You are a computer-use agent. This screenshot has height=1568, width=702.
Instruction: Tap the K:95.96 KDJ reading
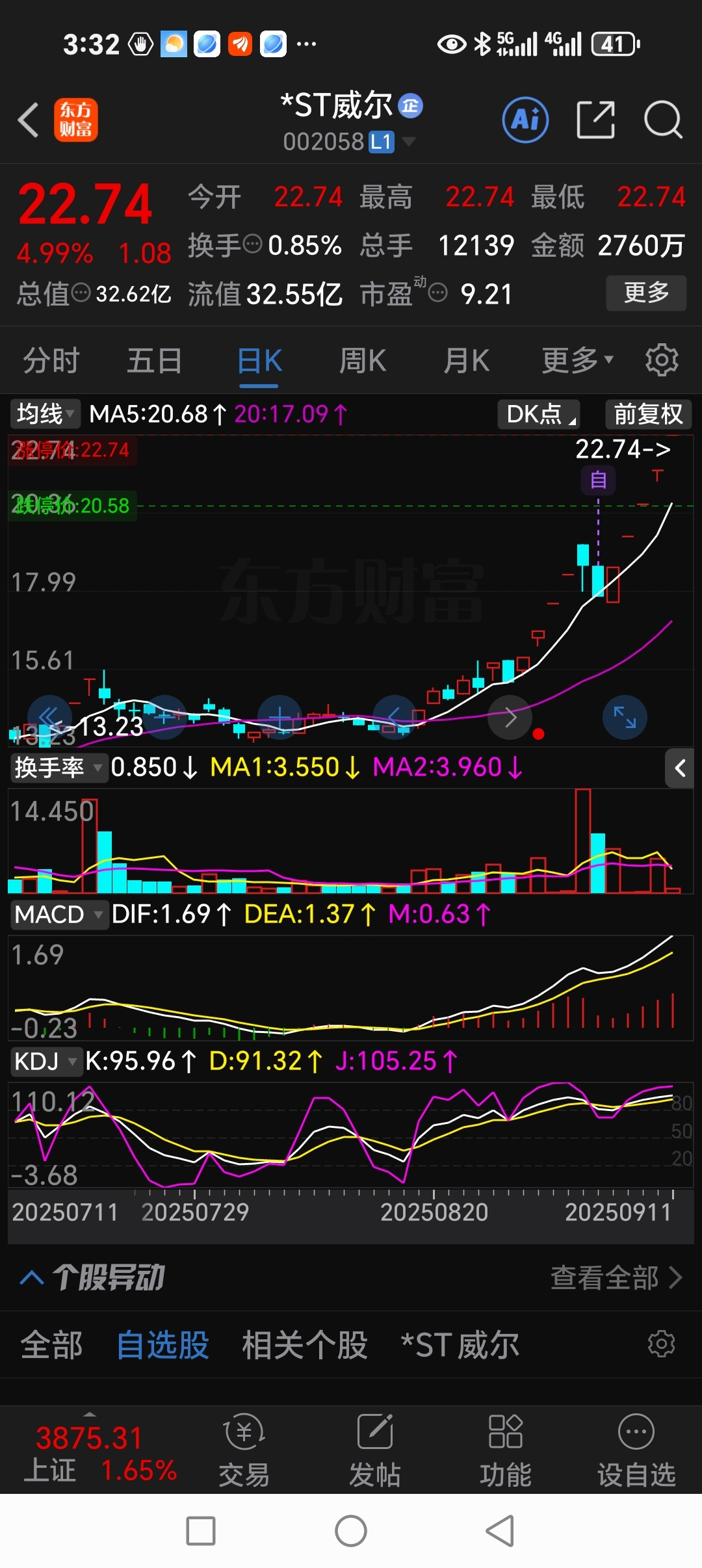click(x=140, y=1062)
